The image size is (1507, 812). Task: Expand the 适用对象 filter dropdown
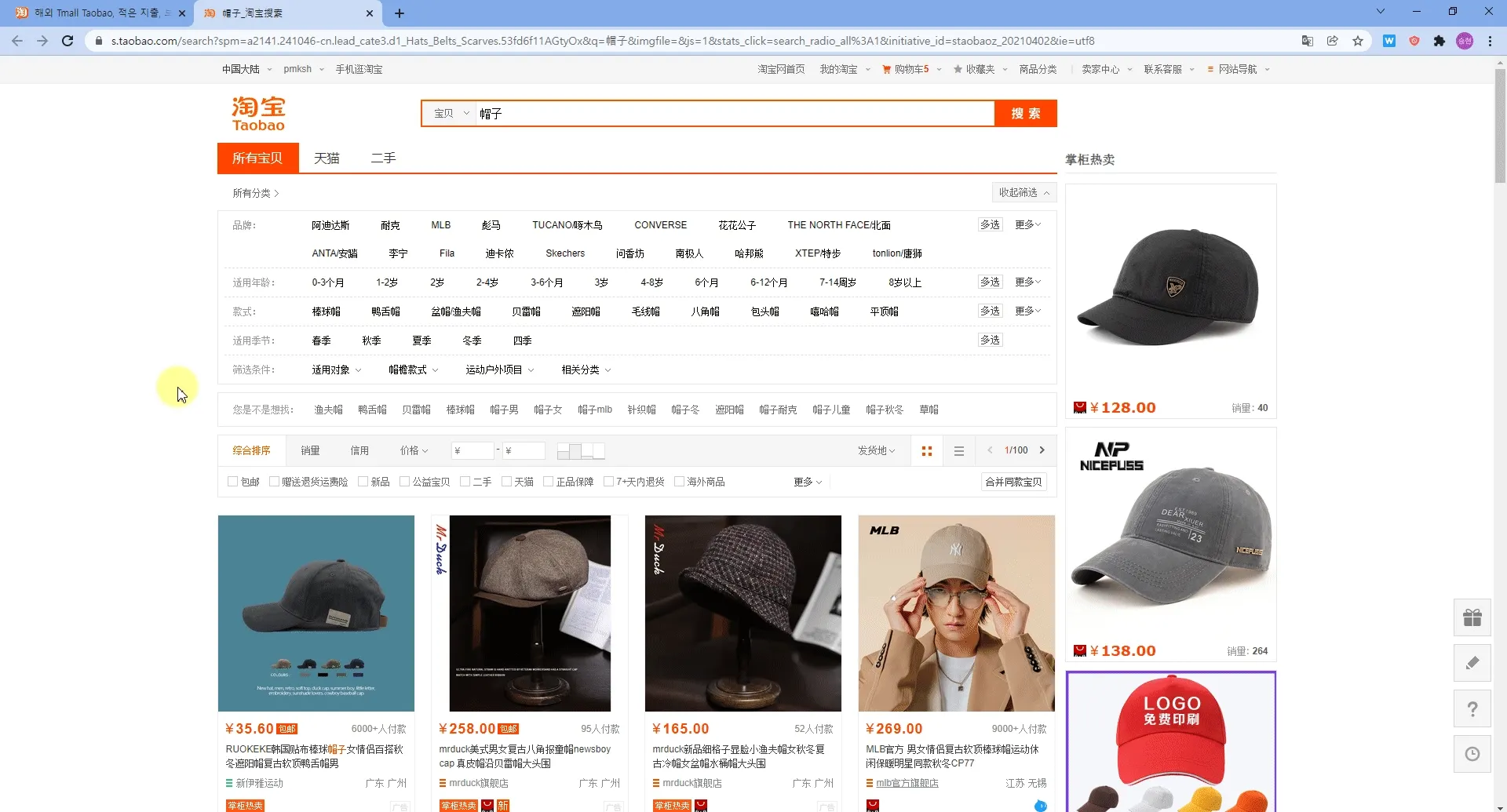click(336, 370)
